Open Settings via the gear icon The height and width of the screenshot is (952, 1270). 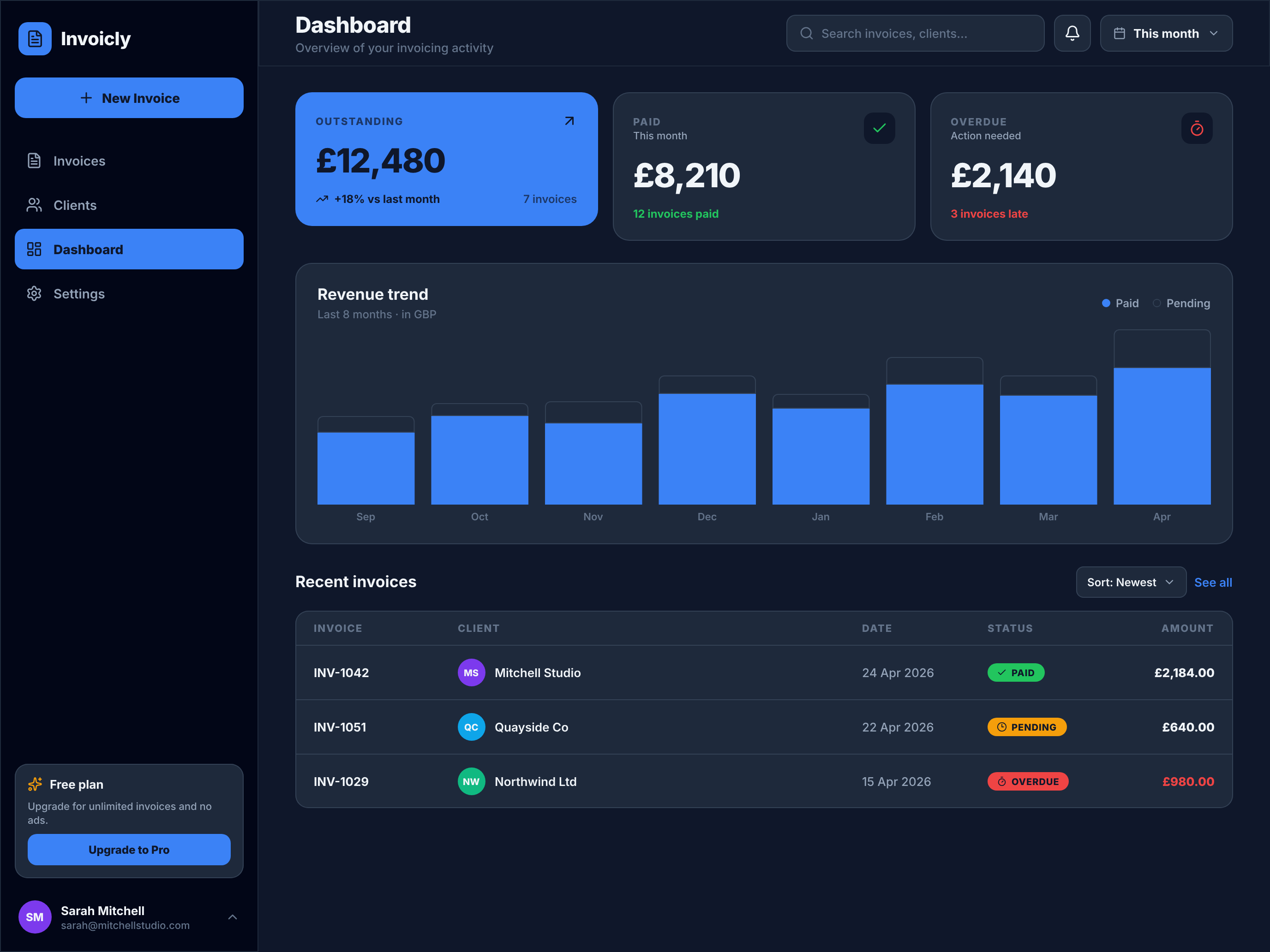(x=35, y=293)
